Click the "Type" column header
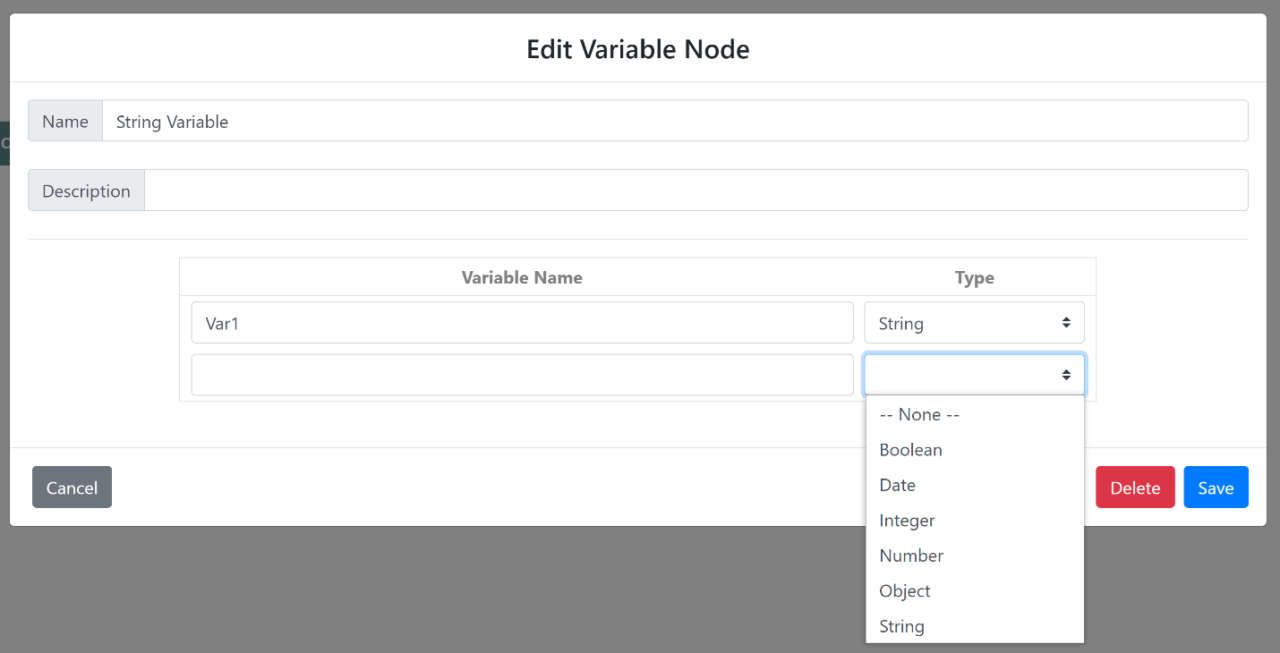Screen dimensions: 1280x653 [974, 277]
